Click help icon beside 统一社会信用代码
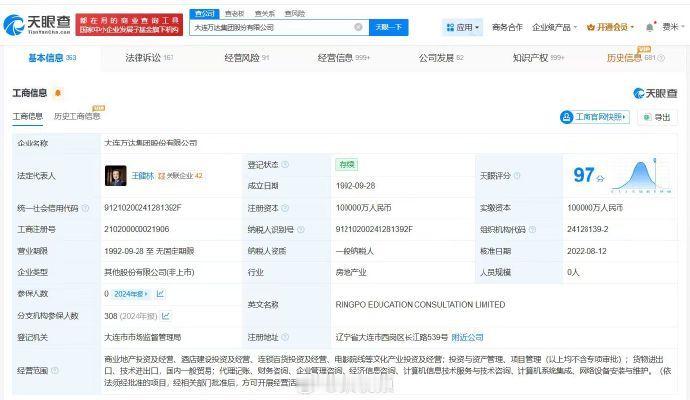 85,208
